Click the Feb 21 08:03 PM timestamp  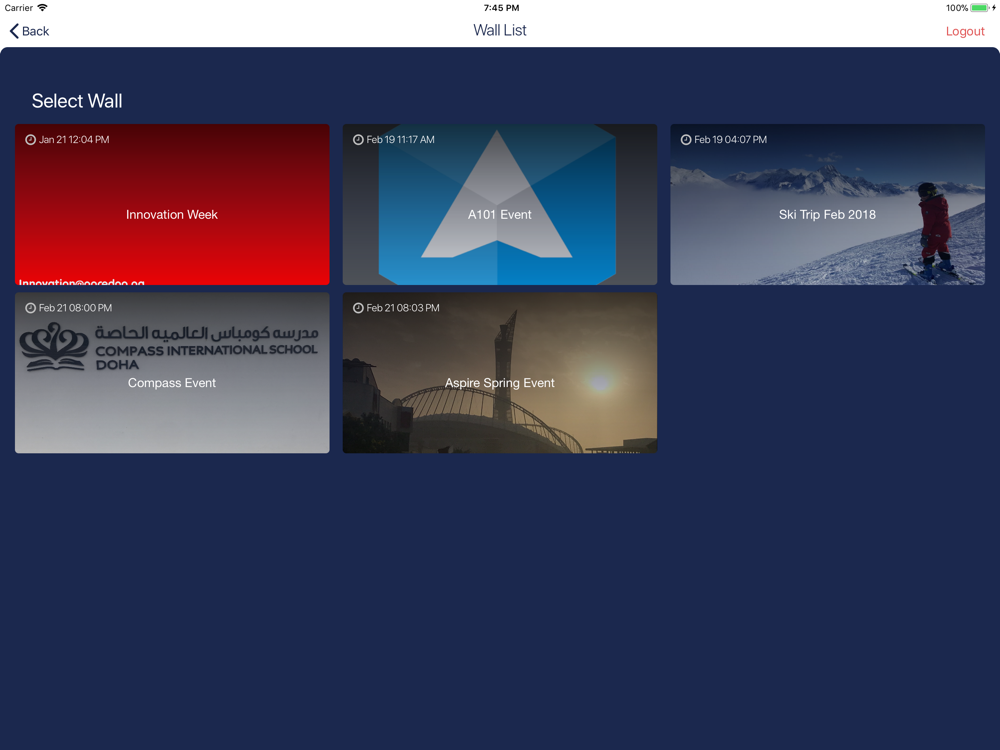pyautogui.click(x=403, y=308)
